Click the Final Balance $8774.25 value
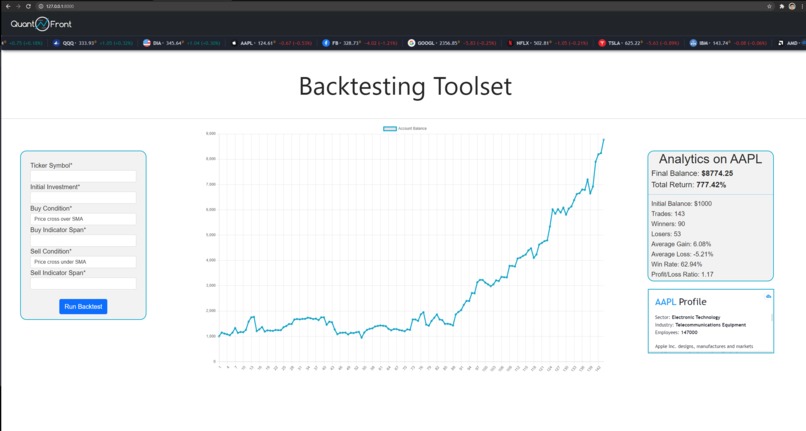The image size is (806, 431). (717, 173)
